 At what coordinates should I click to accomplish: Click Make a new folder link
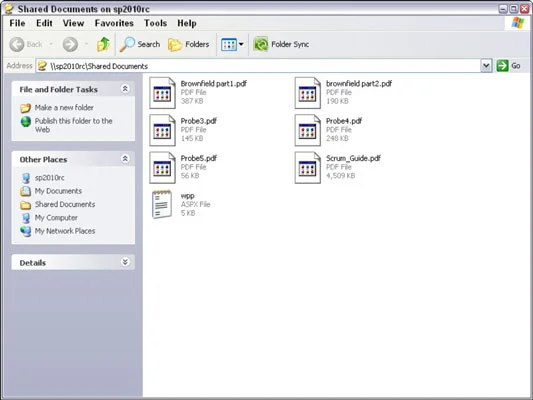[x=64, y=108]
